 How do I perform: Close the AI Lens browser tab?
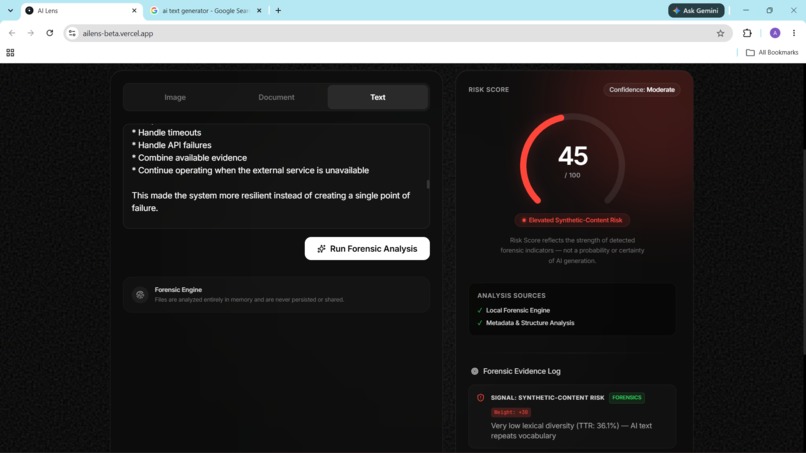pyautogui.click(x=134, y=10)
